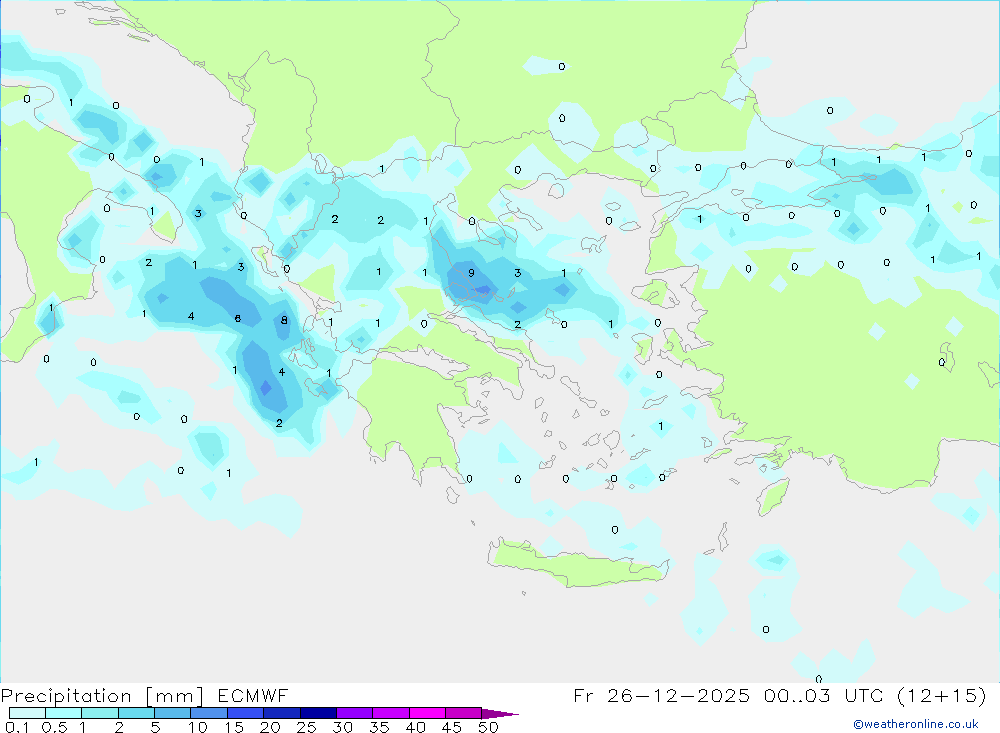Click the 2–5 mm legend color box
The height and width of the screenshot is (733, 1000).
tap(136, 713)
